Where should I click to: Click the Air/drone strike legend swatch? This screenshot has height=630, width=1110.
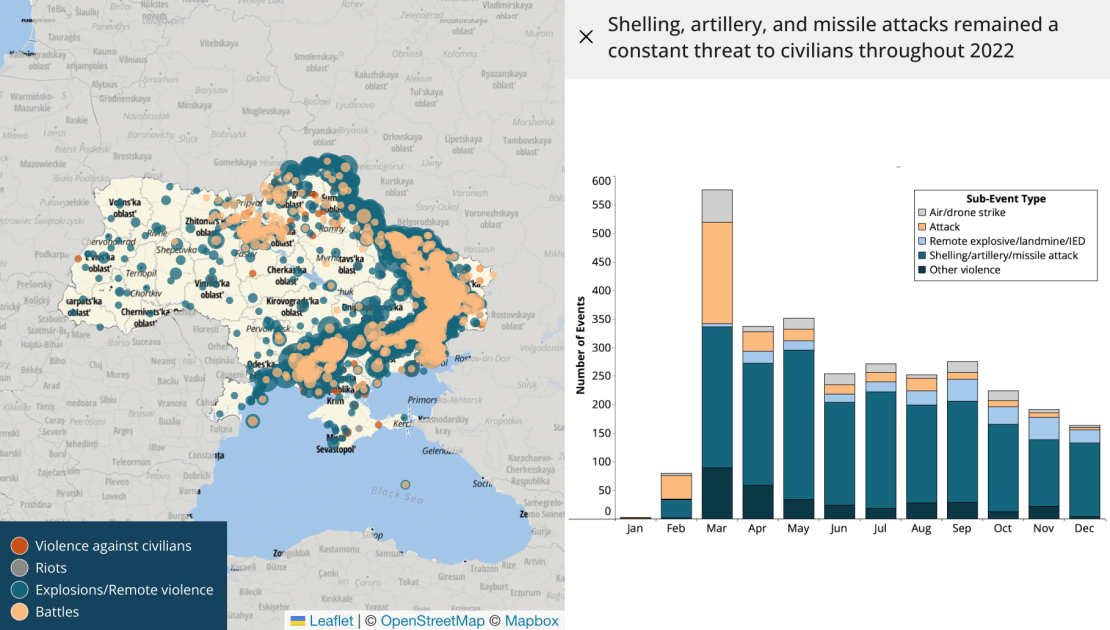tap(922, 213)
